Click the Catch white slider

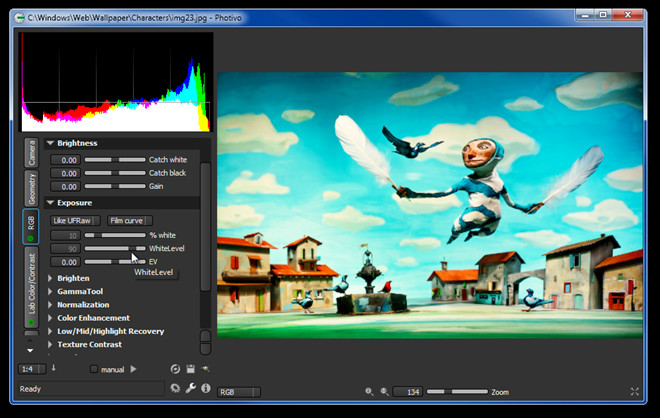point(115,160)
